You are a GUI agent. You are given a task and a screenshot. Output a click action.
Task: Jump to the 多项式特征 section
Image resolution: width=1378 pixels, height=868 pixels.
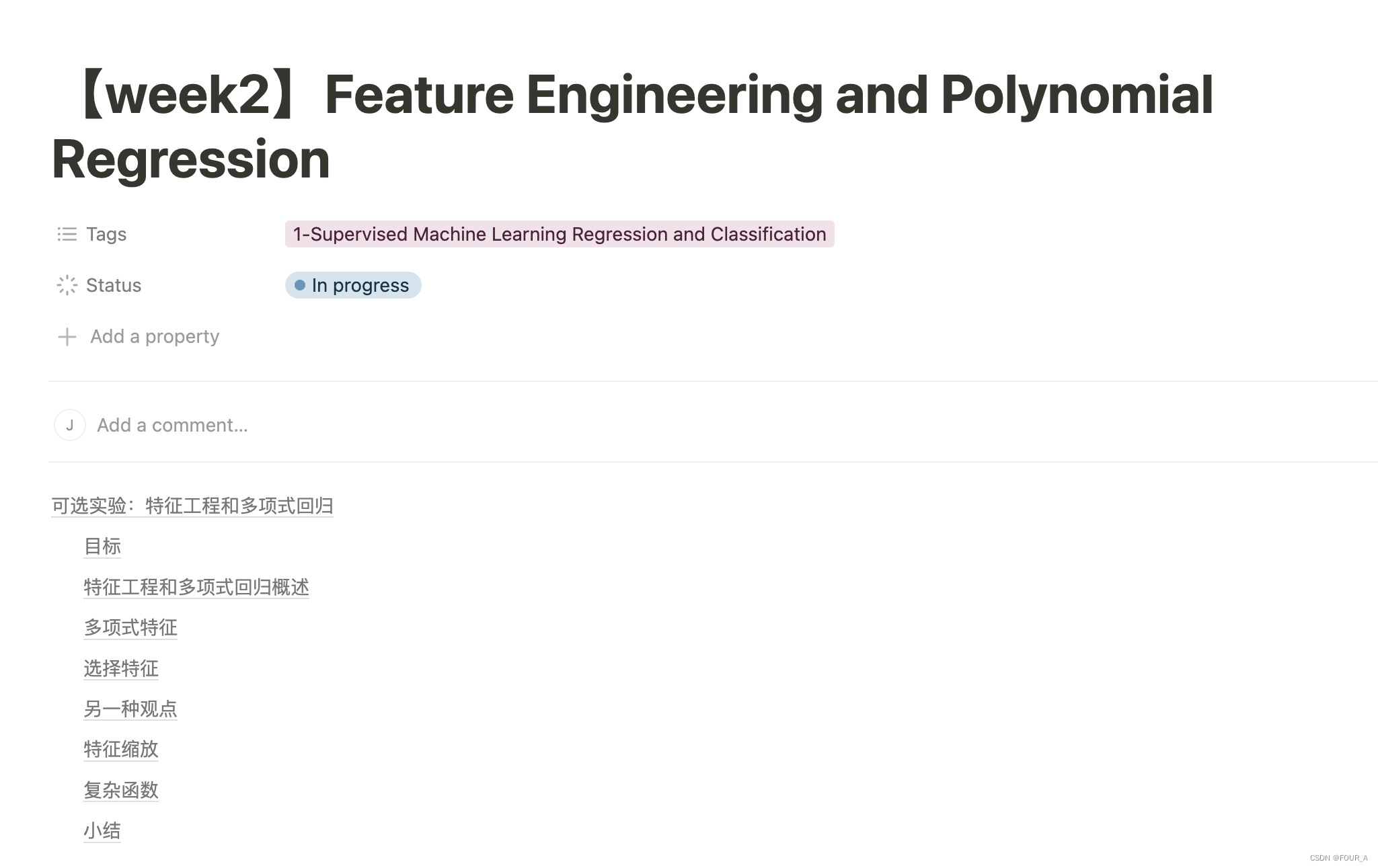(130, 627)
